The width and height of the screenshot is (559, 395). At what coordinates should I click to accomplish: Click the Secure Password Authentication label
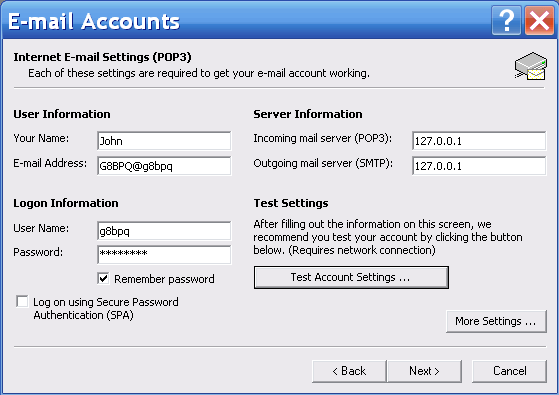click(106, 308)
